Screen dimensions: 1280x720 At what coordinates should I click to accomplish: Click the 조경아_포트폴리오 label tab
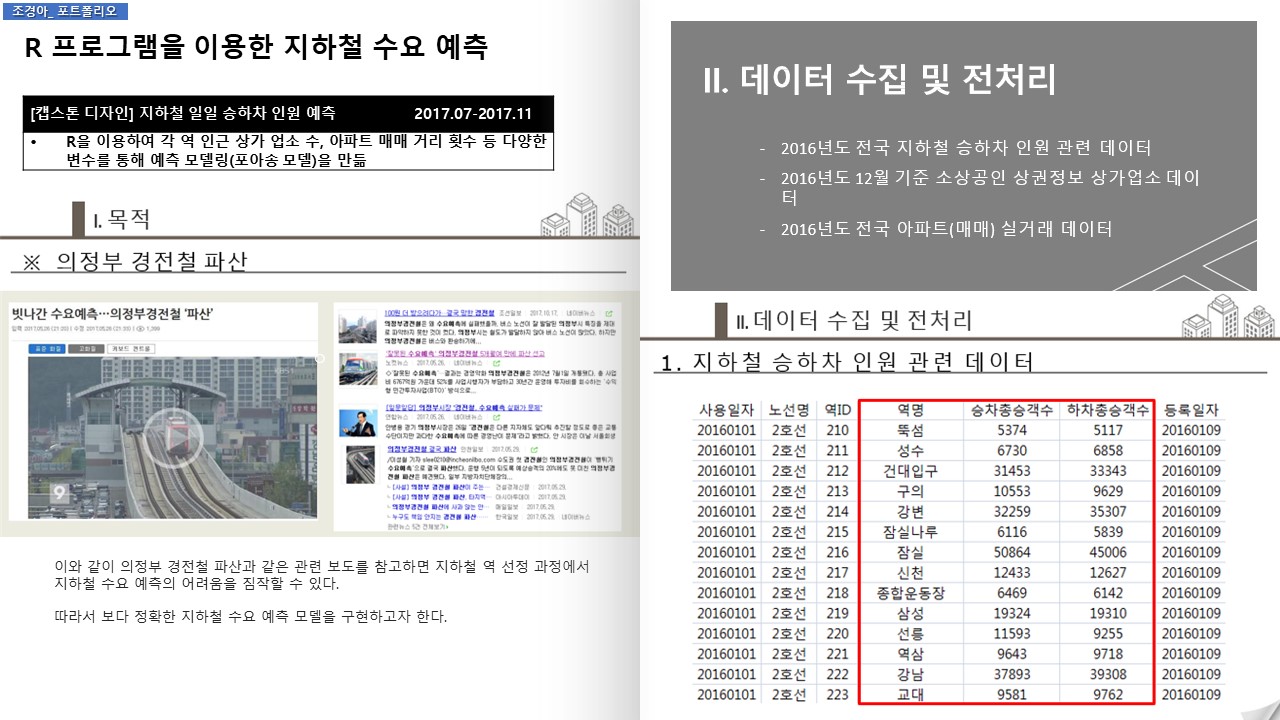coord(64,11)
